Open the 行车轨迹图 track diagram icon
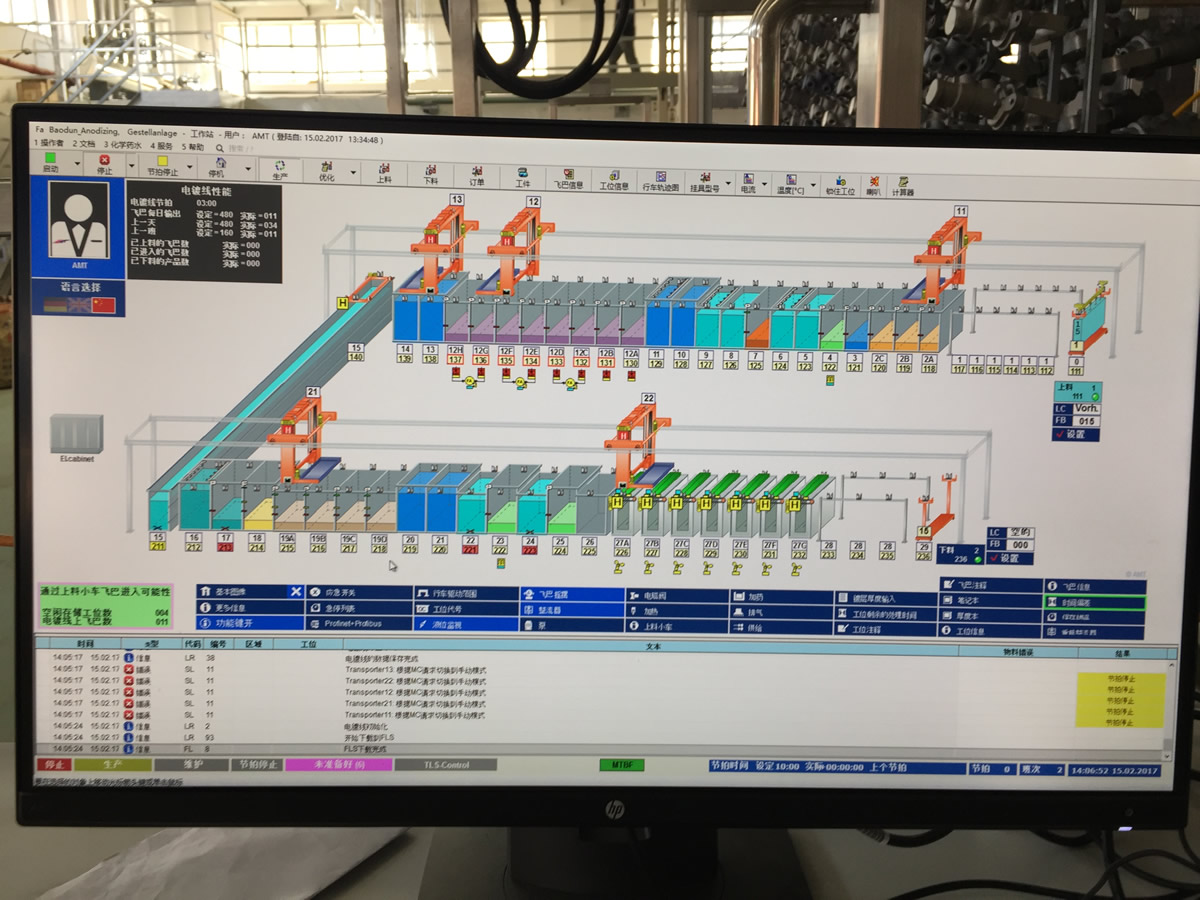The image size is (1200, 900). coord(661,179)
